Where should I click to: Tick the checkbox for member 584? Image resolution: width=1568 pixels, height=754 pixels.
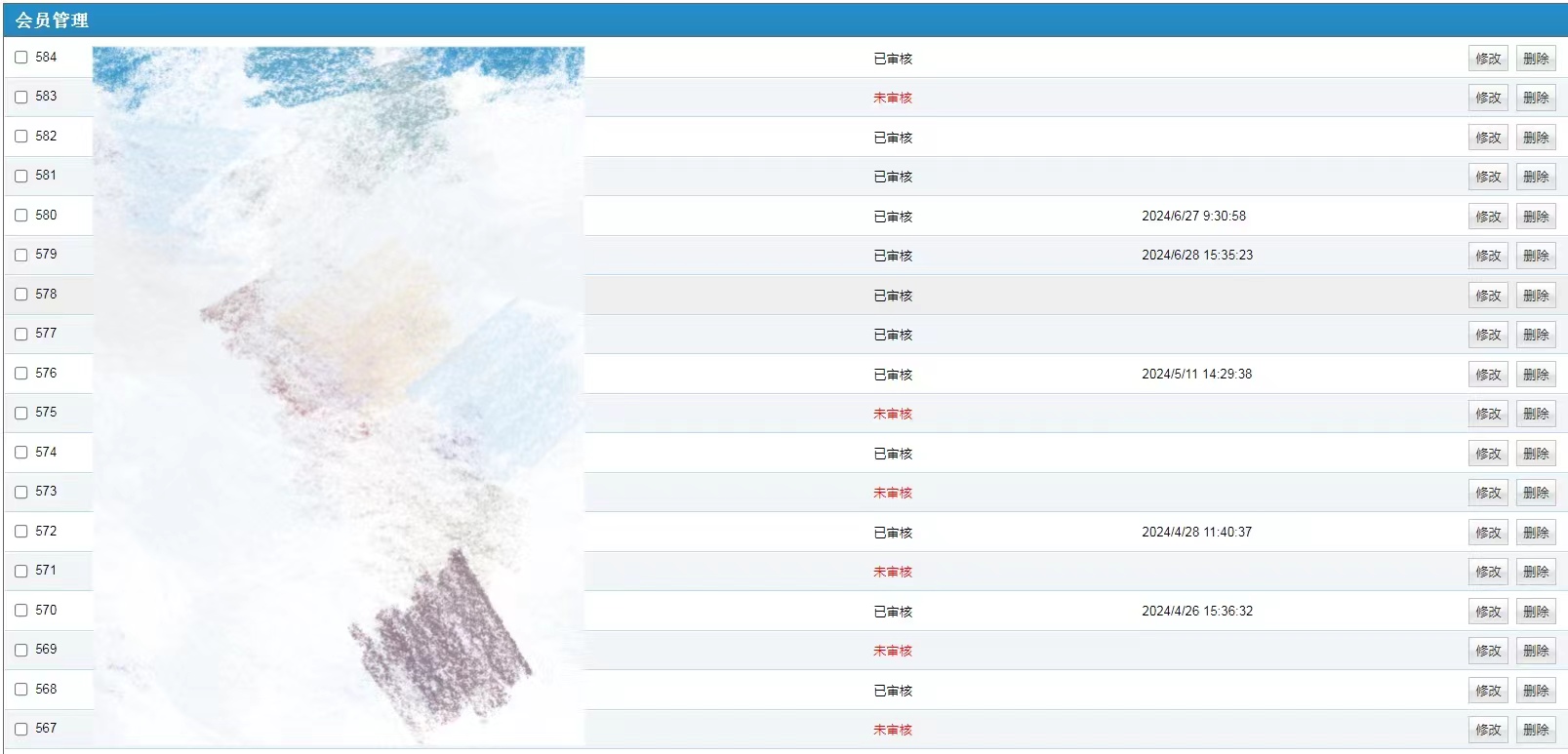pyautogui.click(x=21, y=58)
